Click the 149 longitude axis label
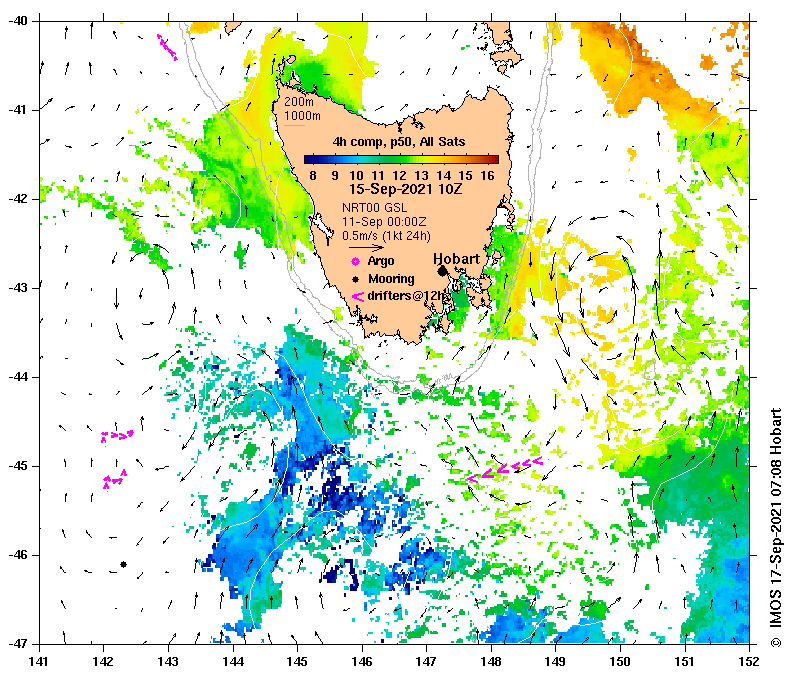Image resolution: width=792 pixels, height=678 pixels. coord(556,661)
